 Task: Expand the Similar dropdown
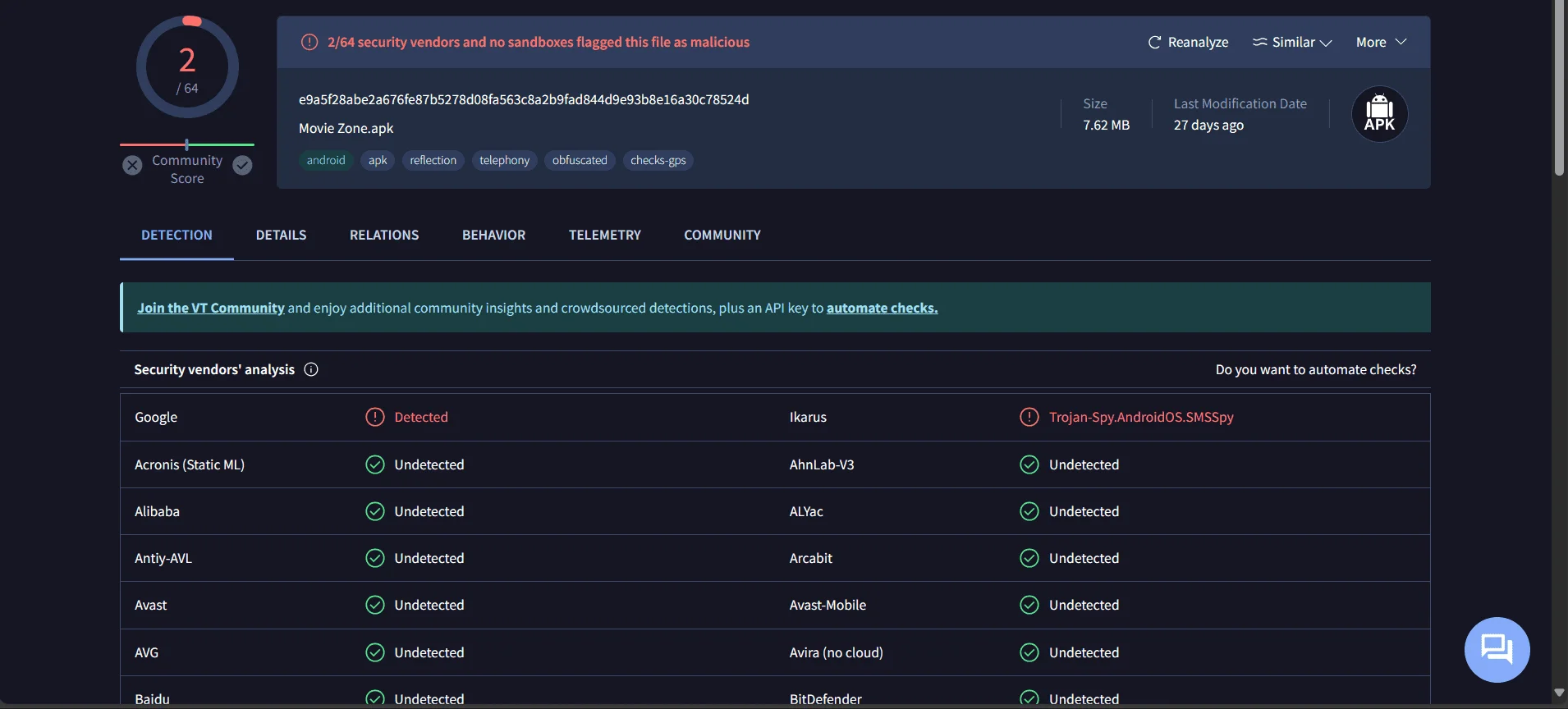pyautogui.click(x=1292, y=42)
